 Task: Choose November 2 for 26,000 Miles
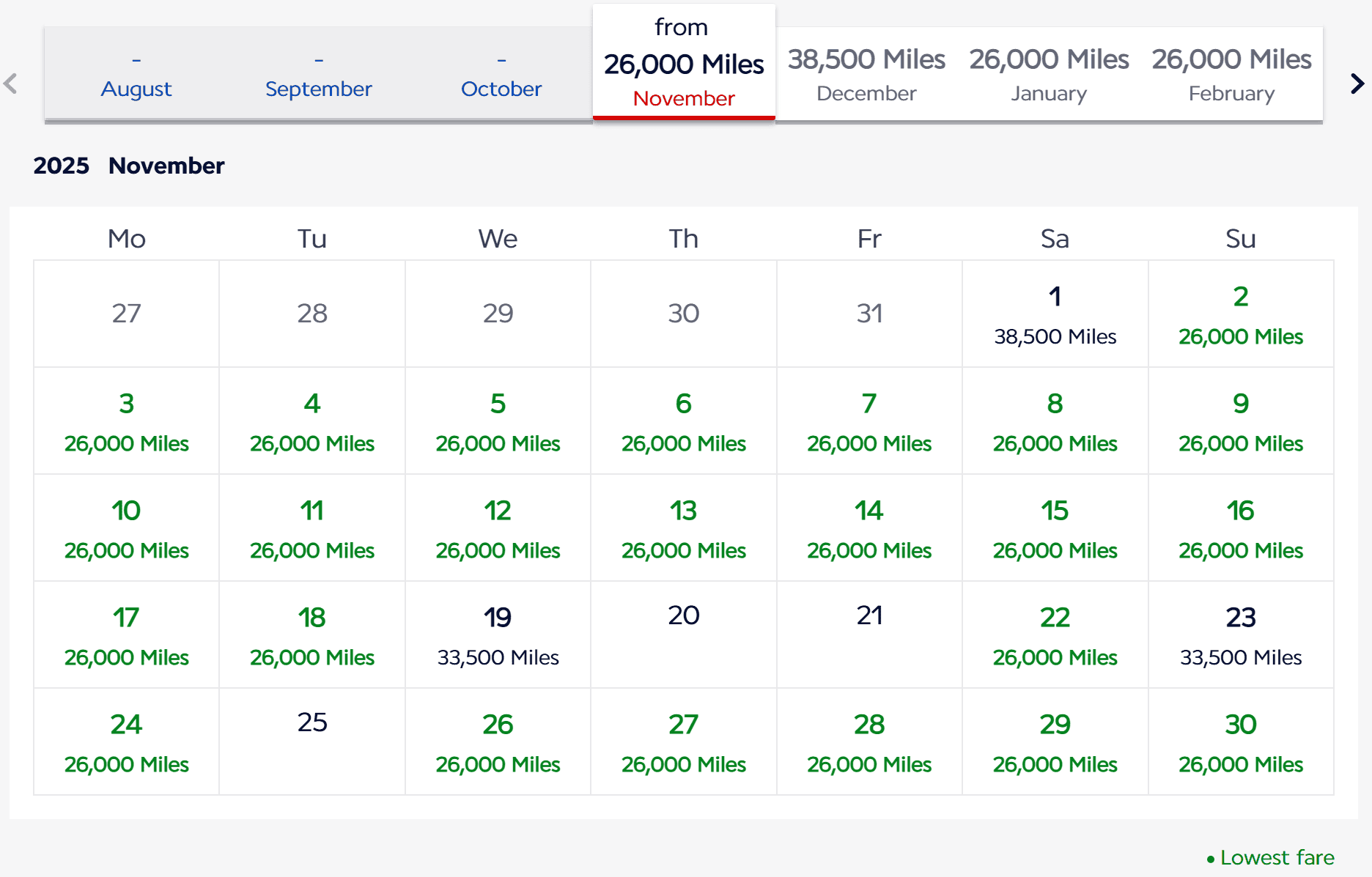point(1240,314)
